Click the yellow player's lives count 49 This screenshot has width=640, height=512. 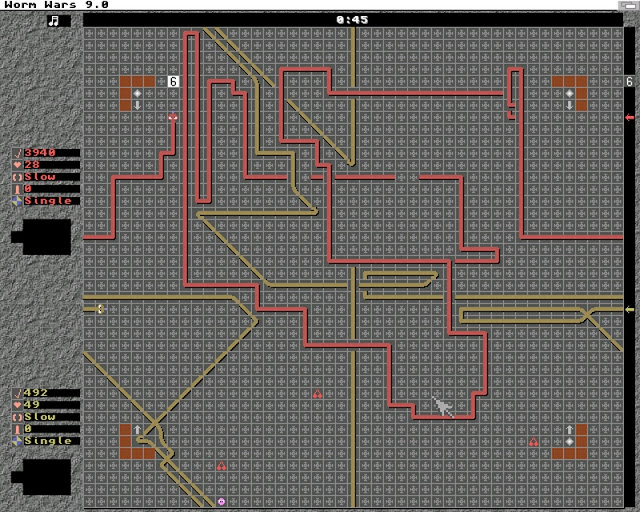click(x=31, y=405)
